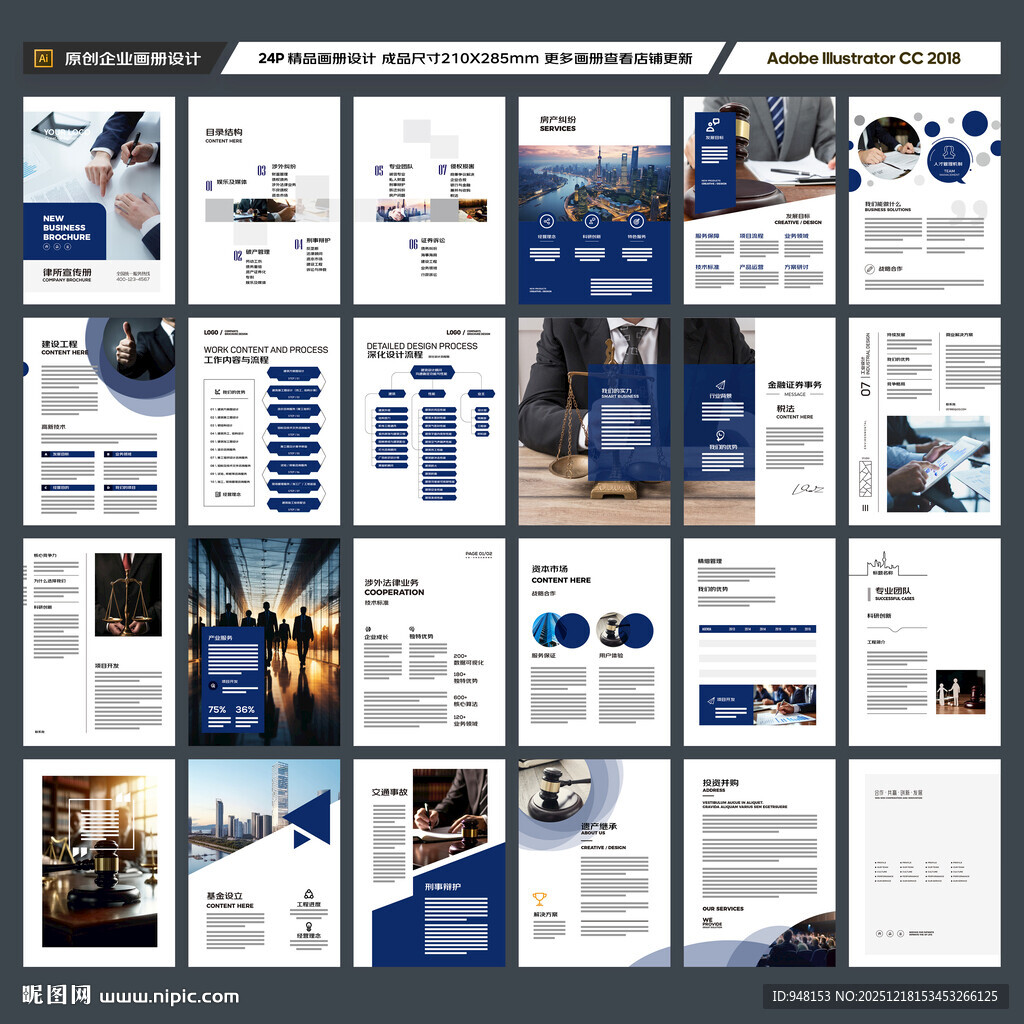Screen dimensions: 1024x1024
Task: Click the lightbulb icon above 经营理念
Action: tap(309, 926)
